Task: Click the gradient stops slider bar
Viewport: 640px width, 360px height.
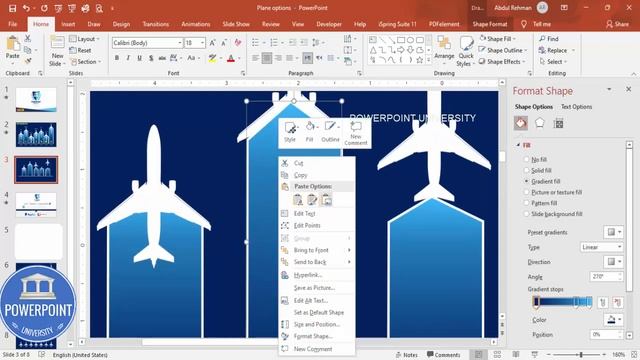Action: coord(563,302)
